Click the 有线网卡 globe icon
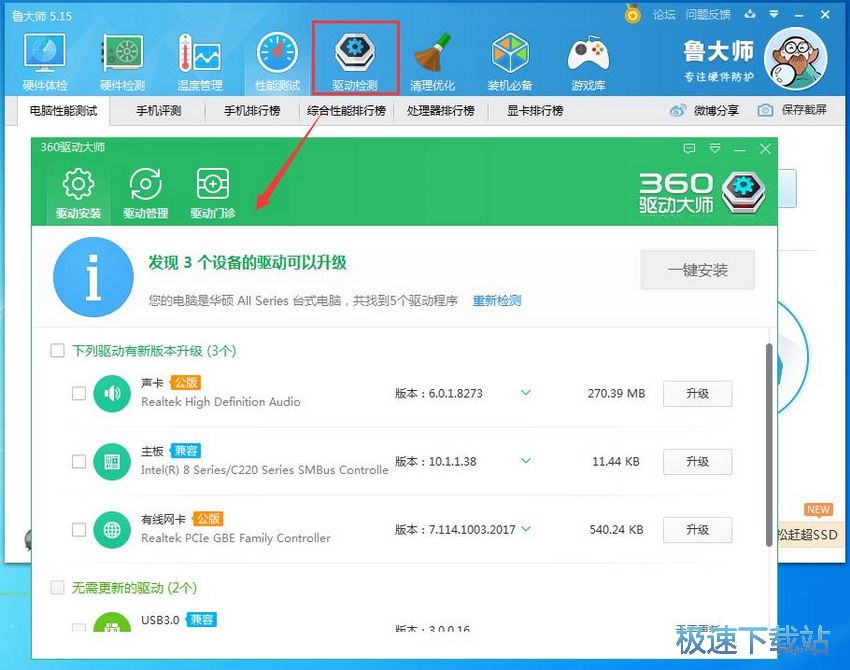 tap(112, 530)
